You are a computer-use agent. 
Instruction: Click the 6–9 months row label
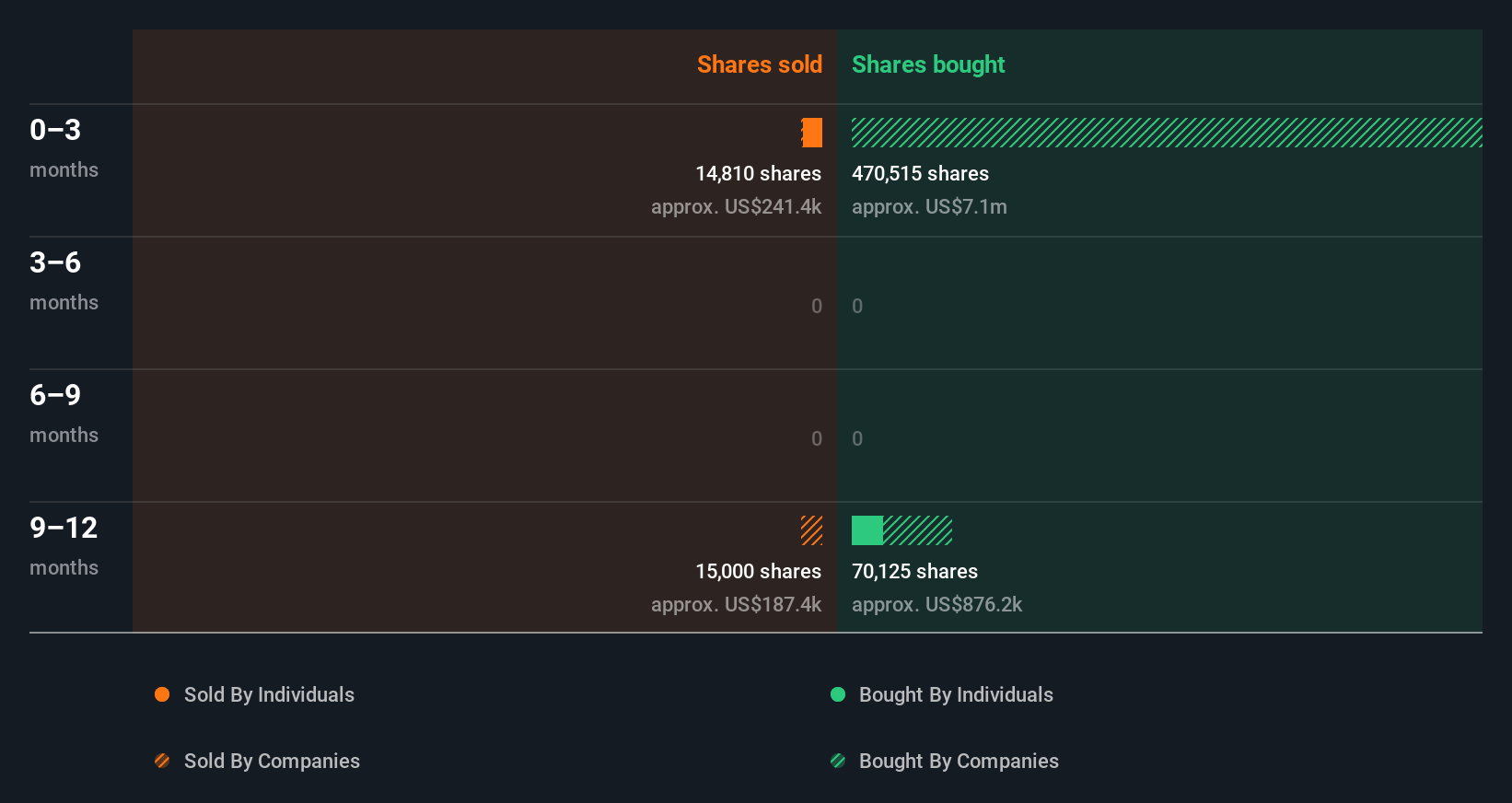coord(64,413)
